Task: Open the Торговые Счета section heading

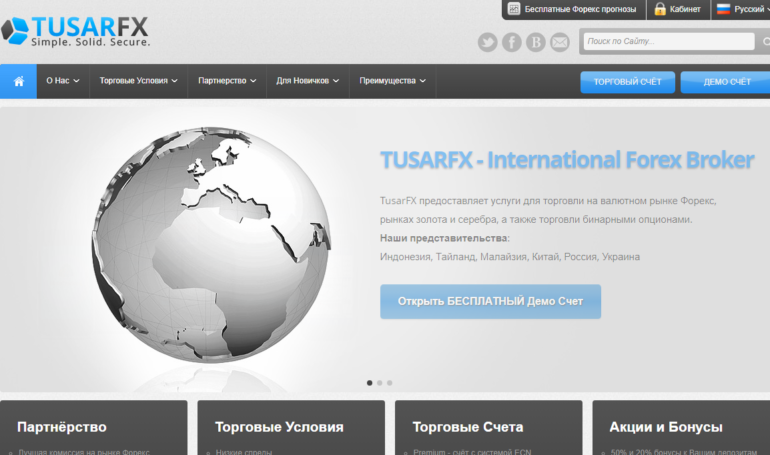Action: (x=468, y=427)
